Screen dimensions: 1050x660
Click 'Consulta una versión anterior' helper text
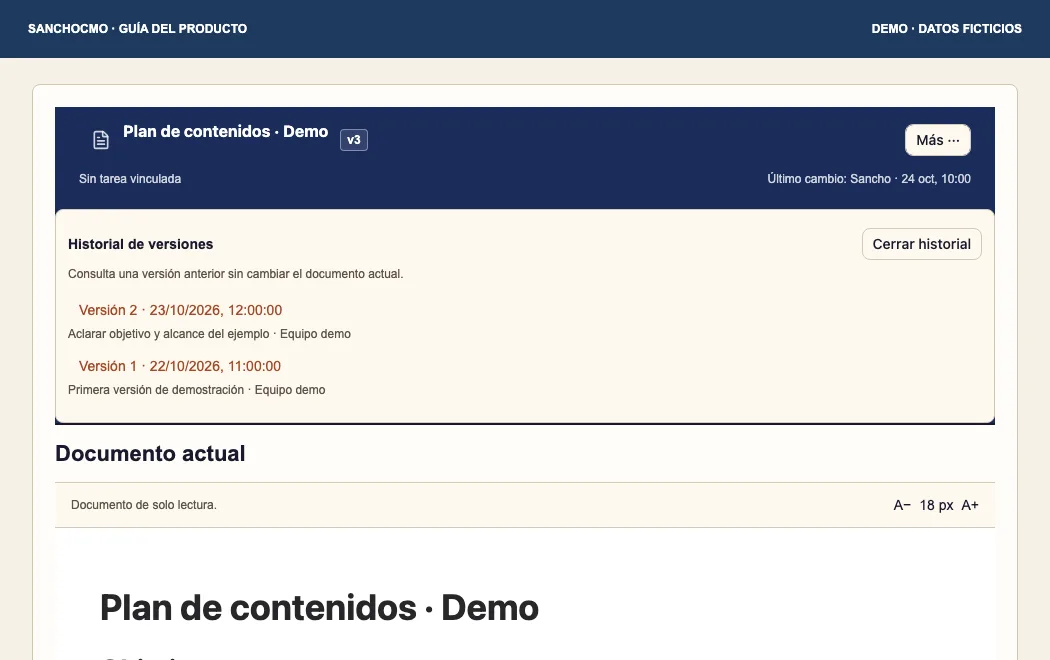[x=236, y=274]
